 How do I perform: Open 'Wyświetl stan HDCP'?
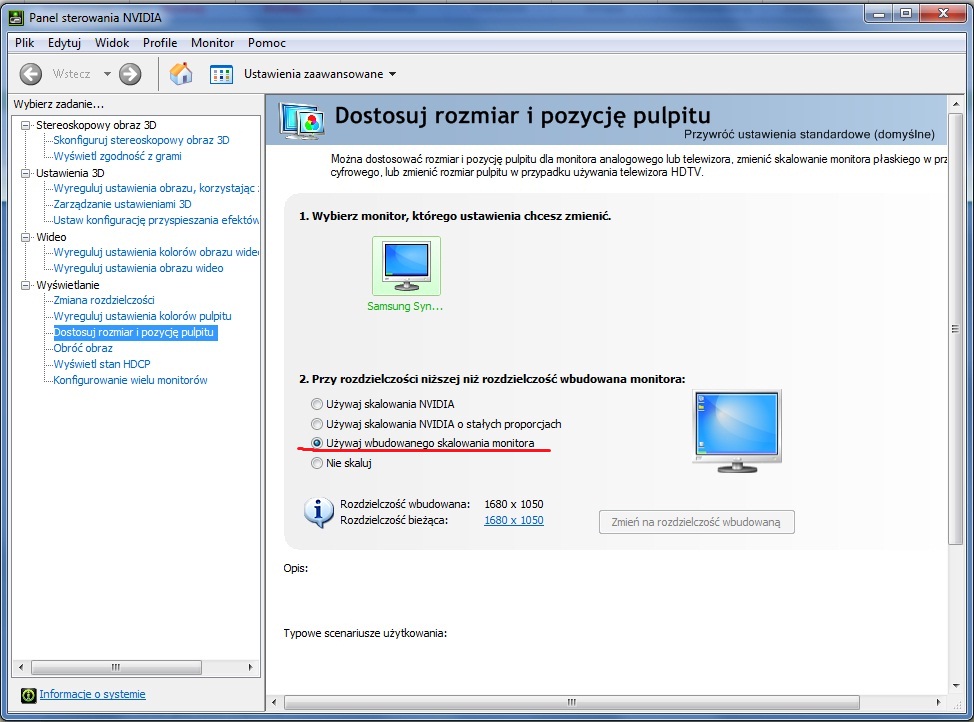pyautogui.click(x=102, y=364)
